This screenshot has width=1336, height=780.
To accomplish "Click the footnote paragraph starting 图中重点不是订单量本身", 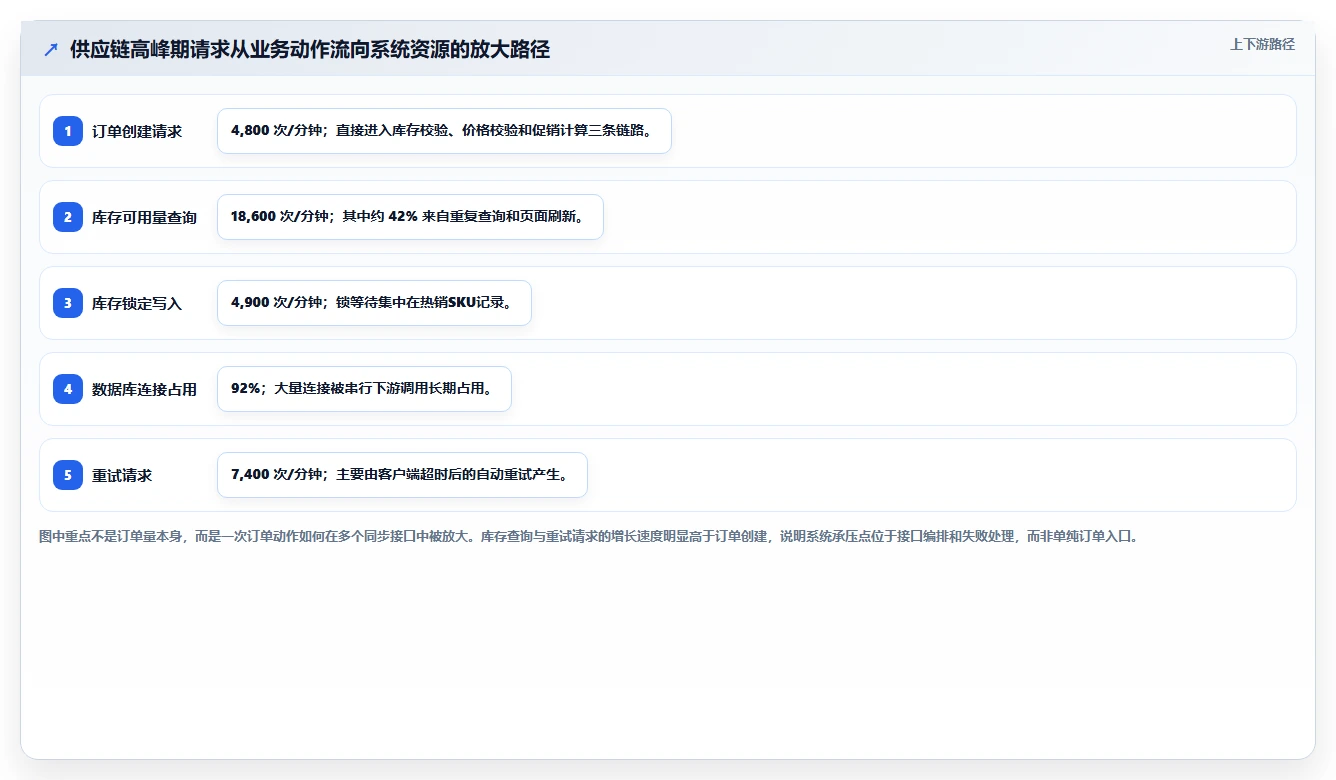I will (588, 536).
